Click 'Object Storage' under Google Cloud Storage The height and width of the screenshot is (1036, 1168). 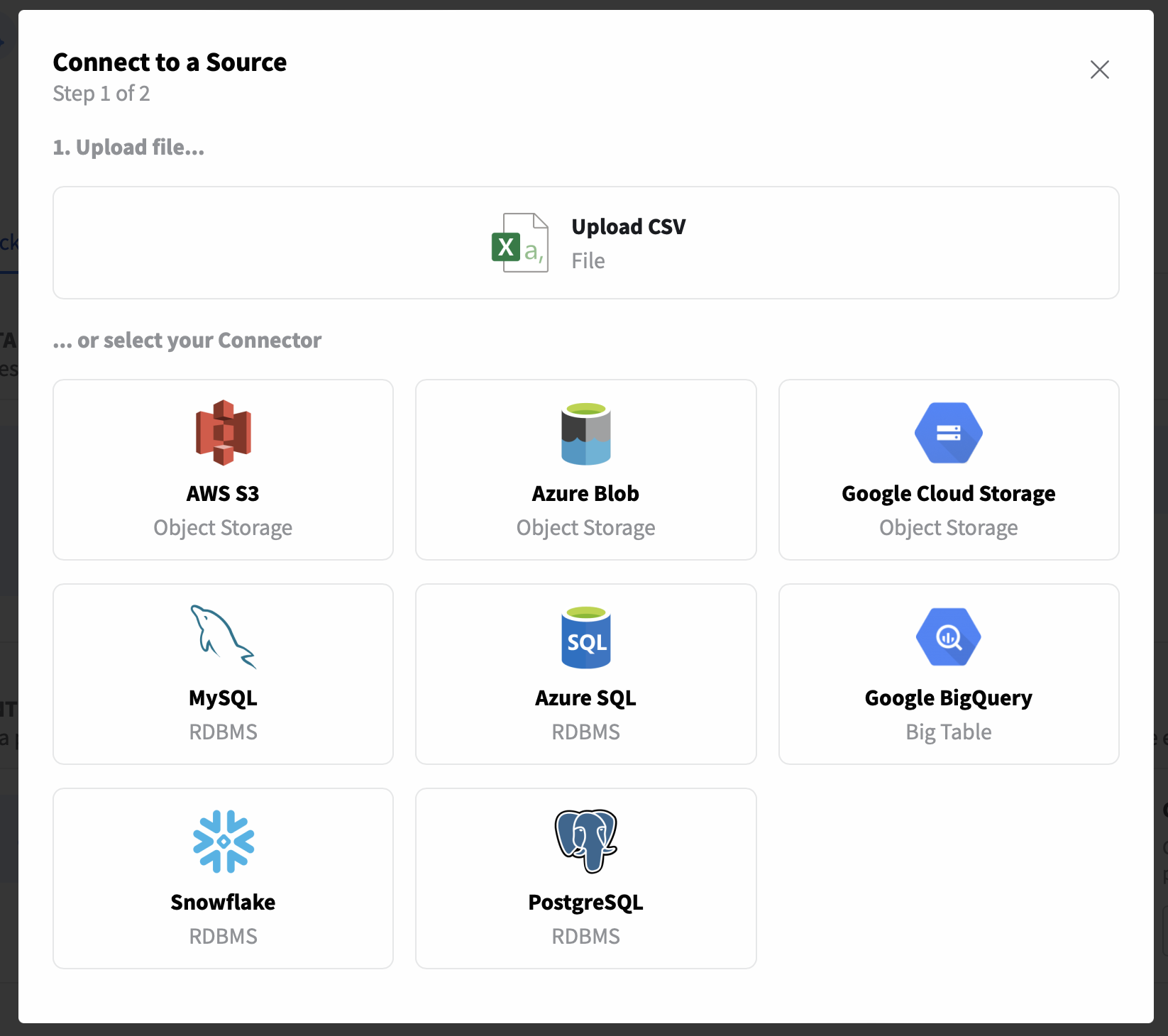coord(949,528)
